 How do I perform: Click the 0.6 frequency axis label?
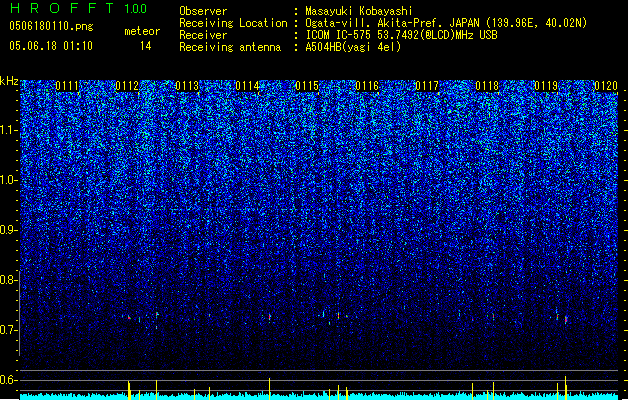pyautogui.click(x=9, y=380)
